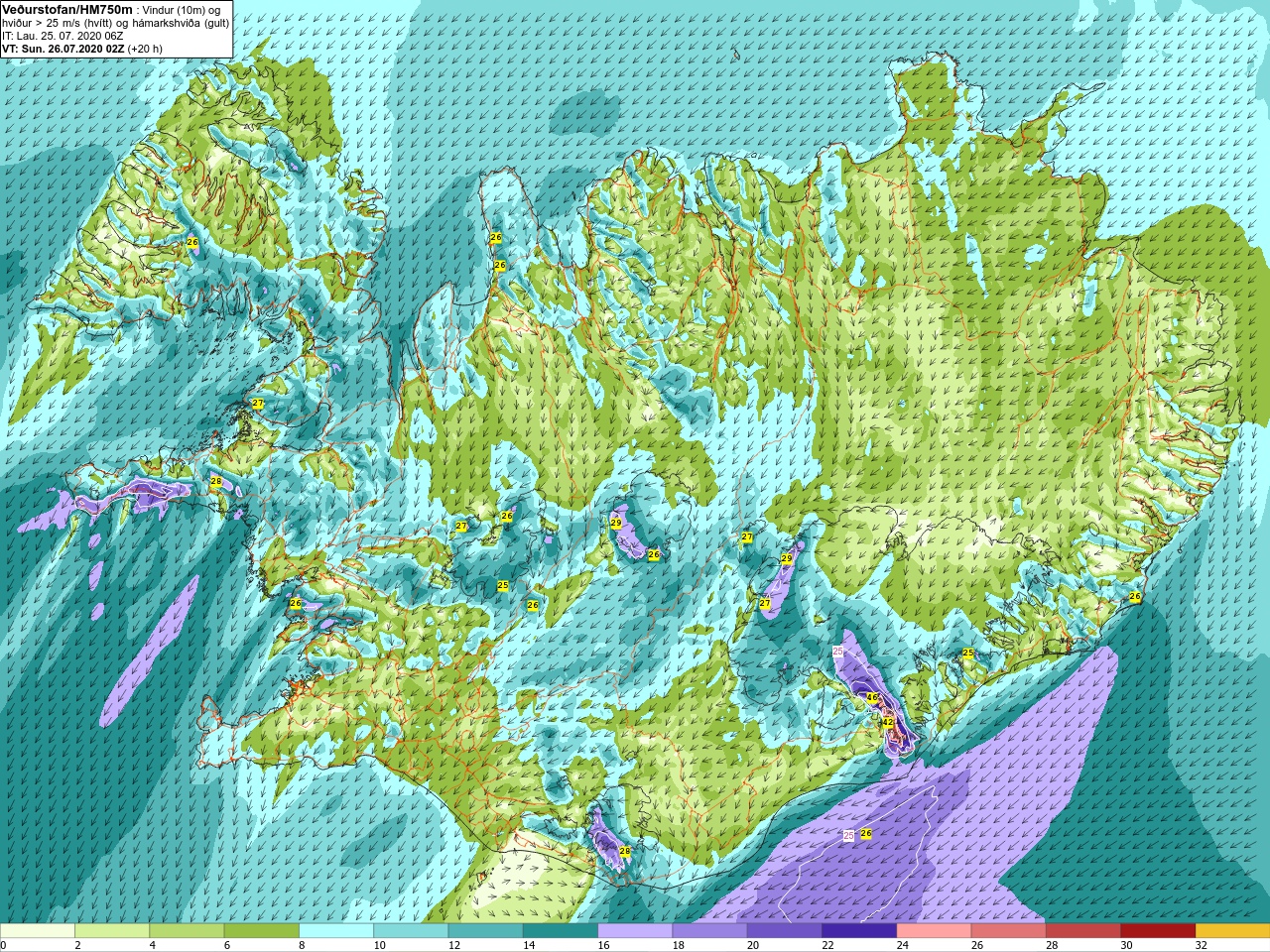Click the 0–2 m/s pale yellow legend swatch

[x=38, y=930]
